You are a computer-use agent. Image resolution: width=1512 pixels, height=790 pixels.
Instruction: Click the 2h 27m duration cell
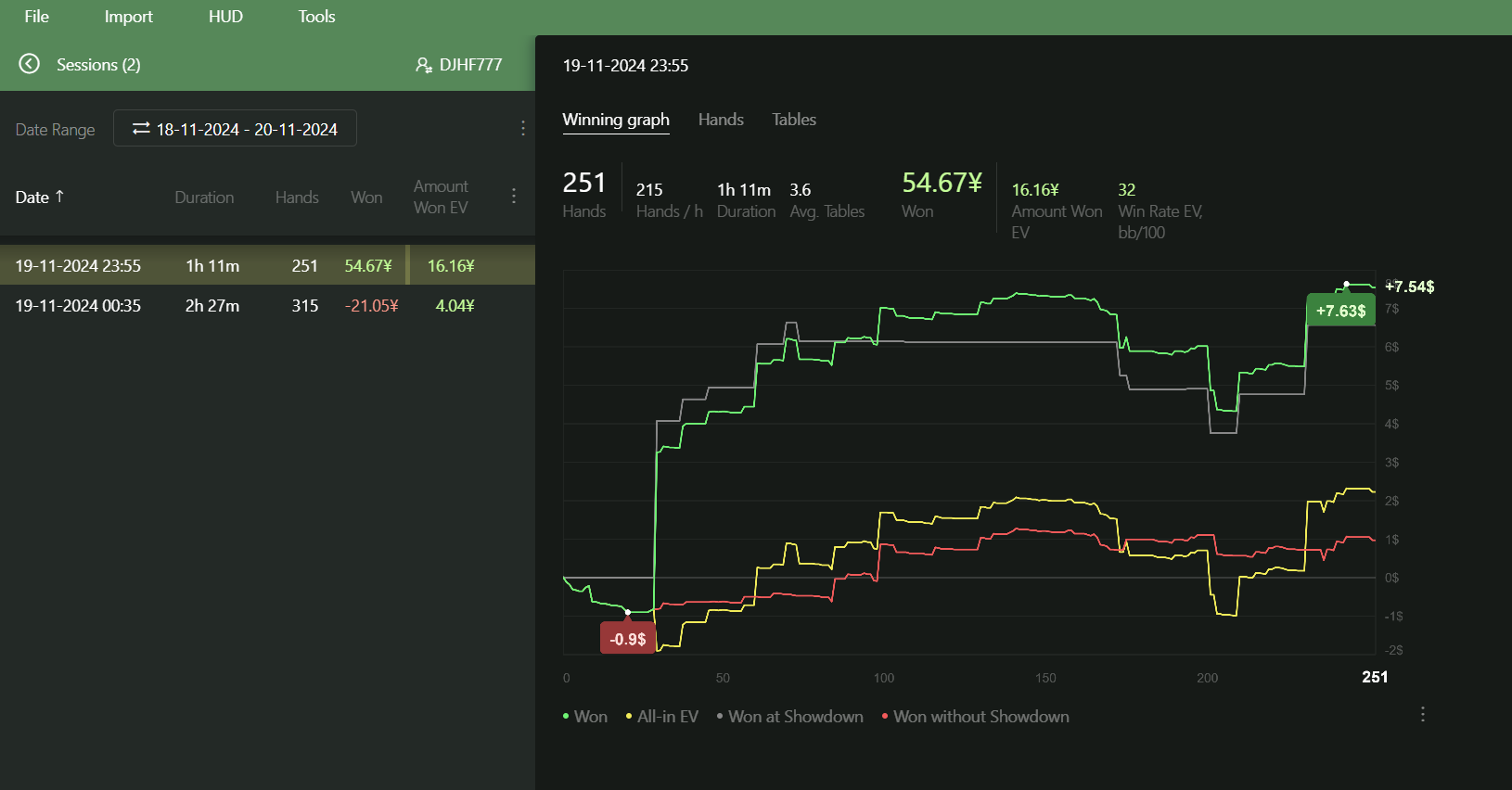(x=212, y=306)
